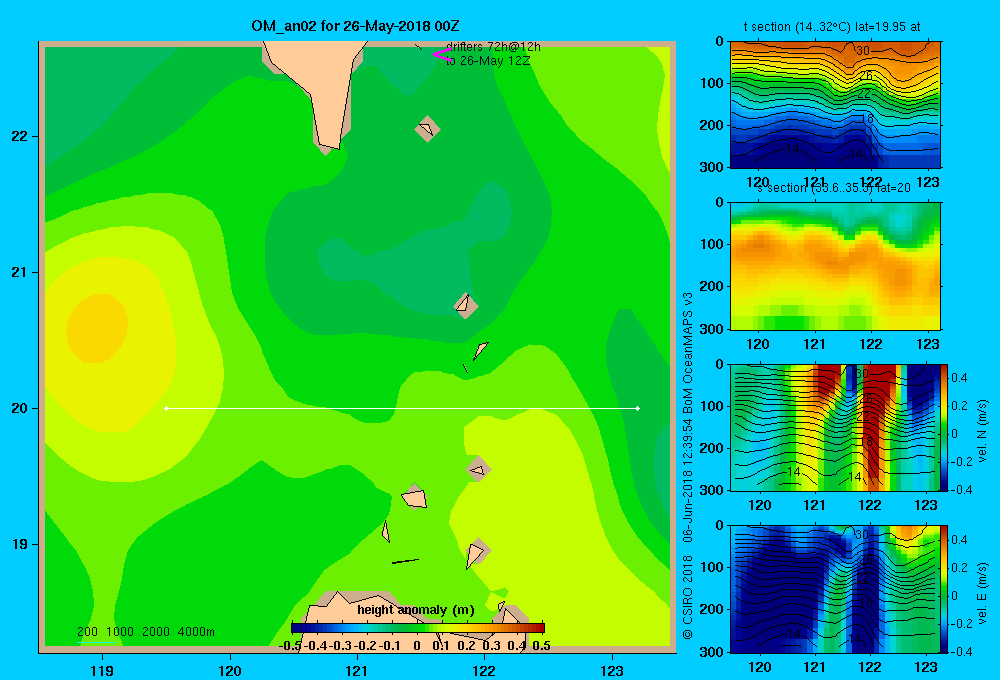The height and width of the screenshot is (680, 1000).
Task: Click the left endpoint of the white section line
Action: coord(166,408)
